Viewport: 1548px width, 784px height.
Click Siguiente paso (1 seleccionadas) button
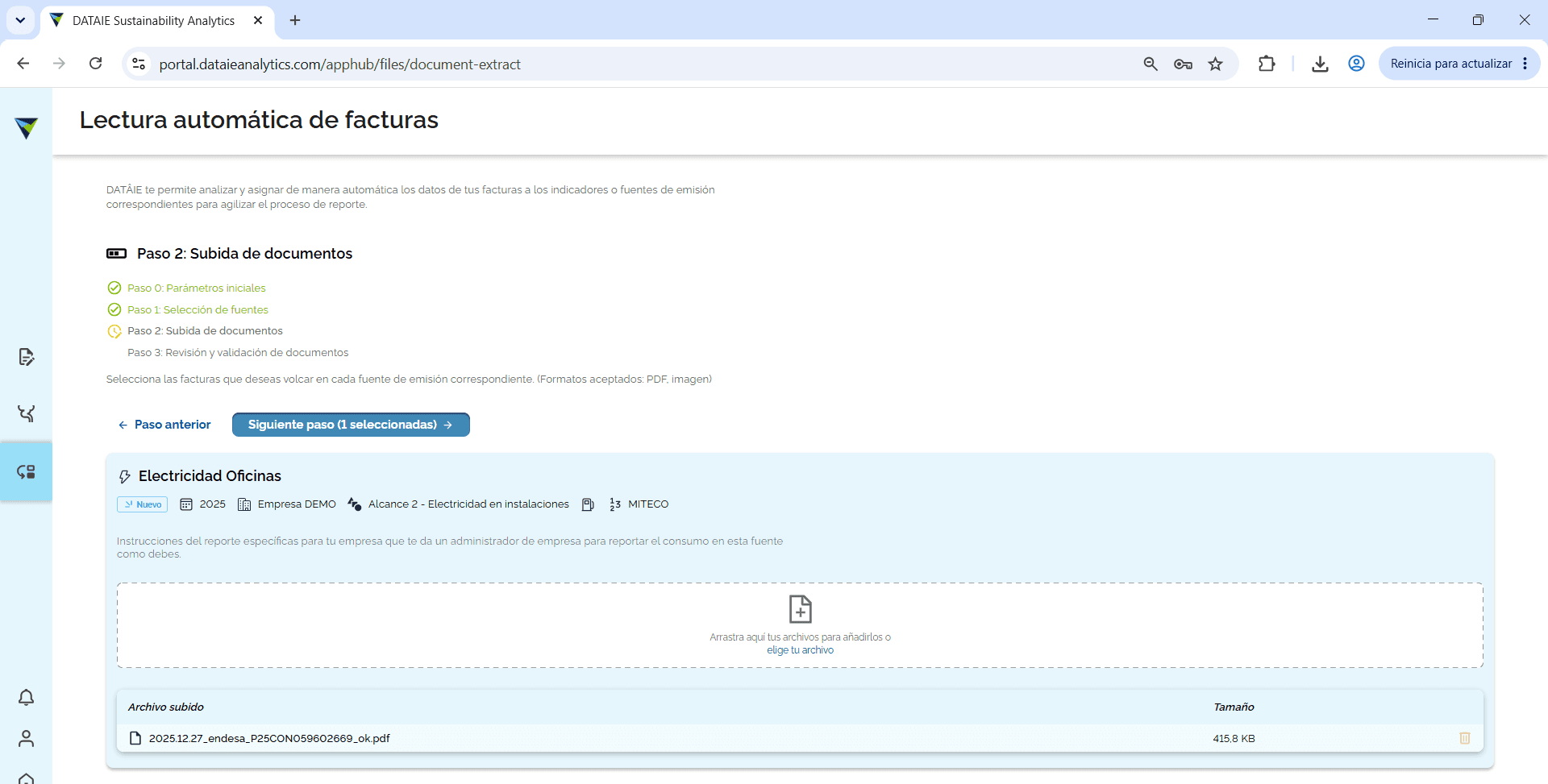[351, 425]
